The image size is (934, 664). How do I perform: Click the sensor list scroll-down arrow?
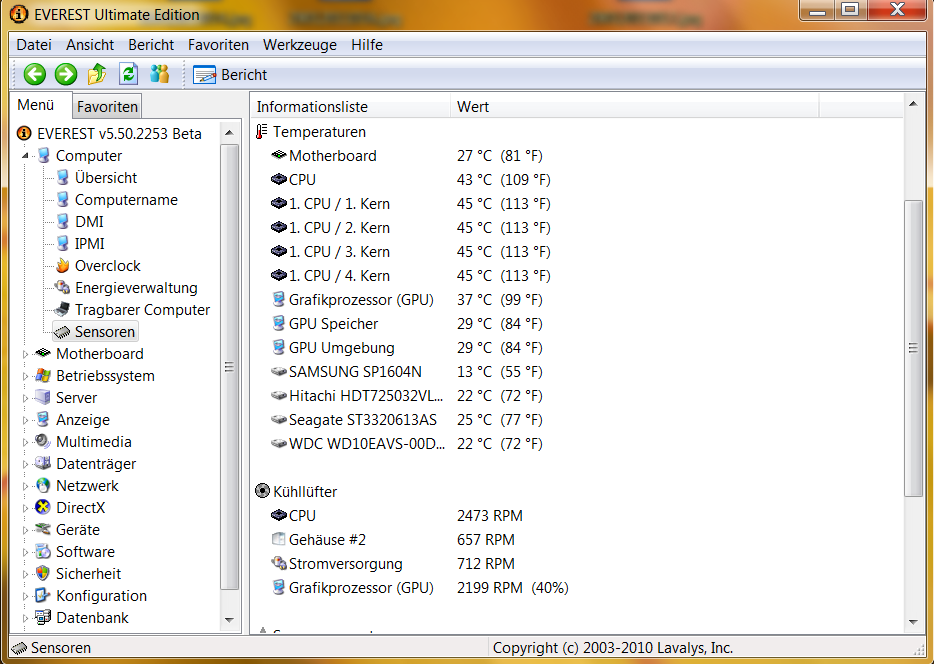(x=913, y=622)
